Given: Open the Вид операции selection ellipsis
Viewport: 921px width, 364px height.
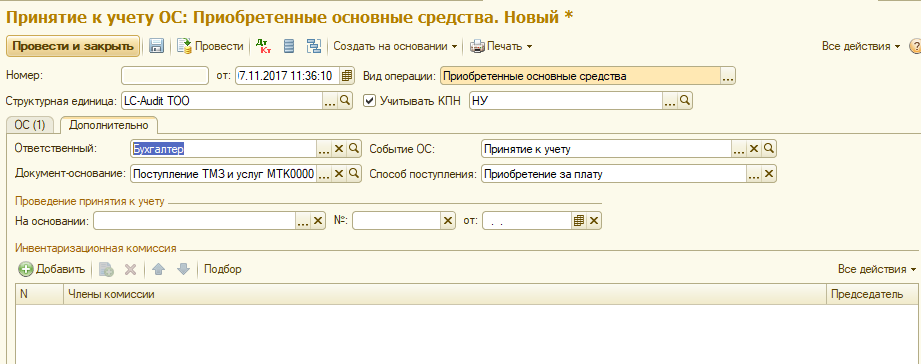Looking at the screenshot, I should (x=728, y=76).
